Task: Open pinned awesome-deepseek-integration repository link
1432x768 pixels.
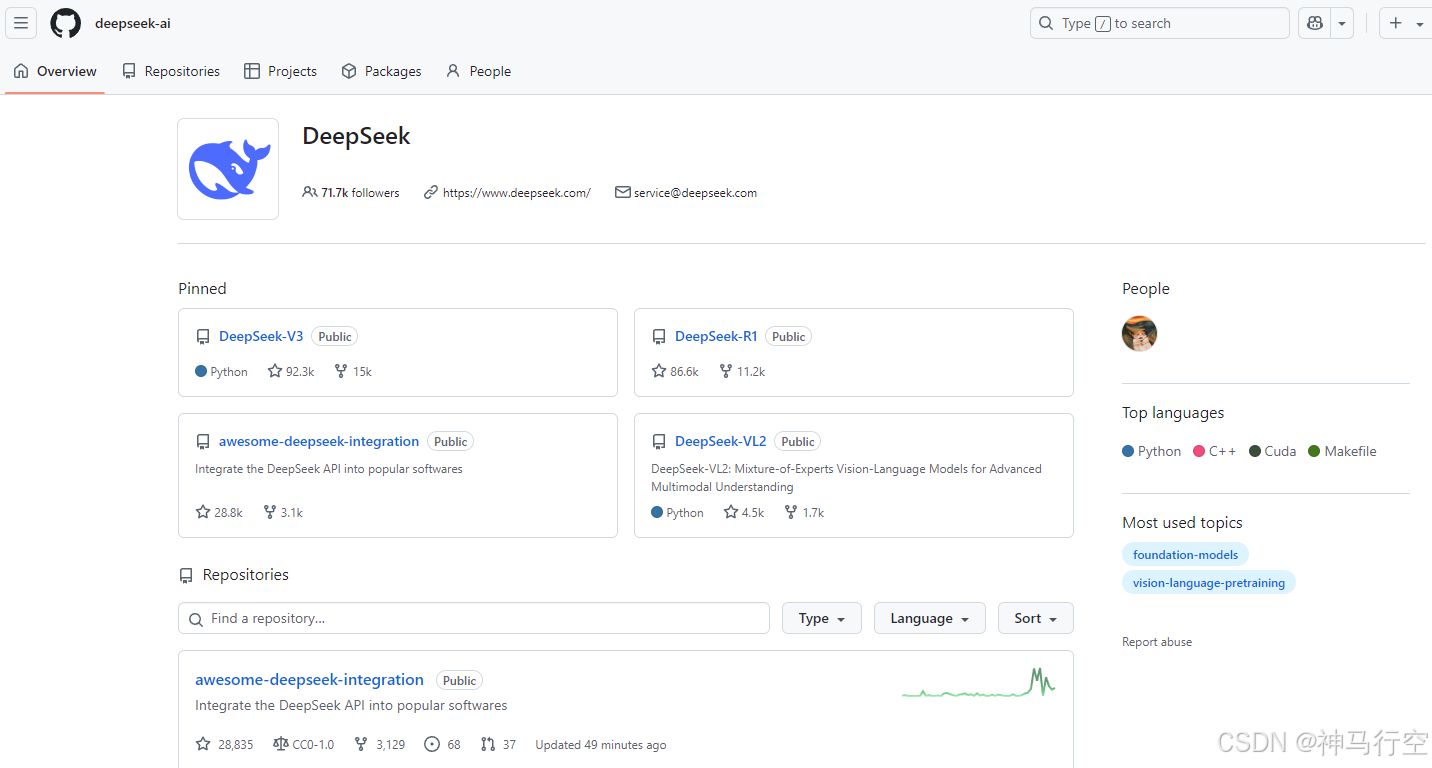Action: click(319, 441)
